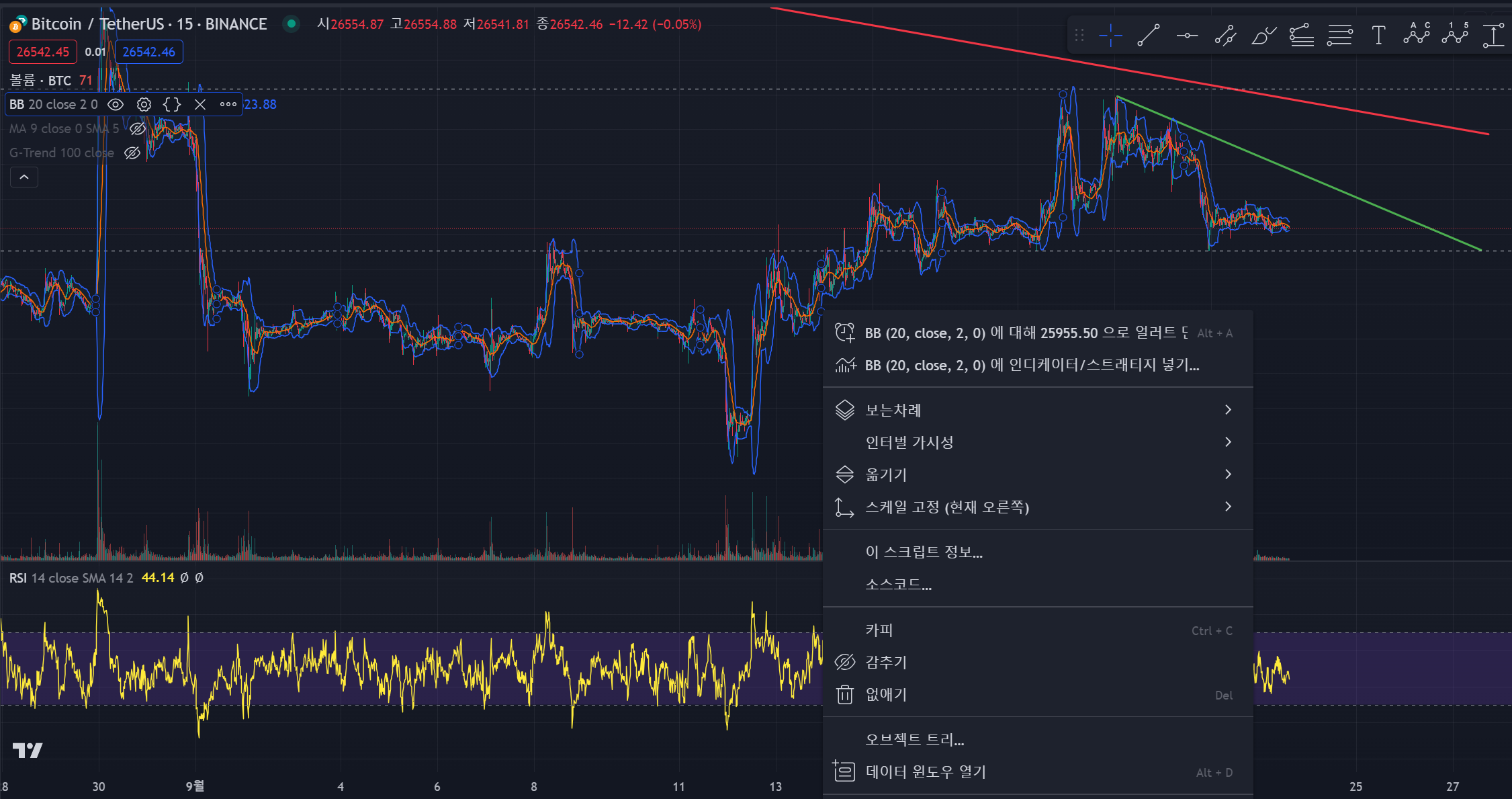Click the BB 20 close 2 0 label
This screenshot has height=799, width=1512.
tap(54, 104)
